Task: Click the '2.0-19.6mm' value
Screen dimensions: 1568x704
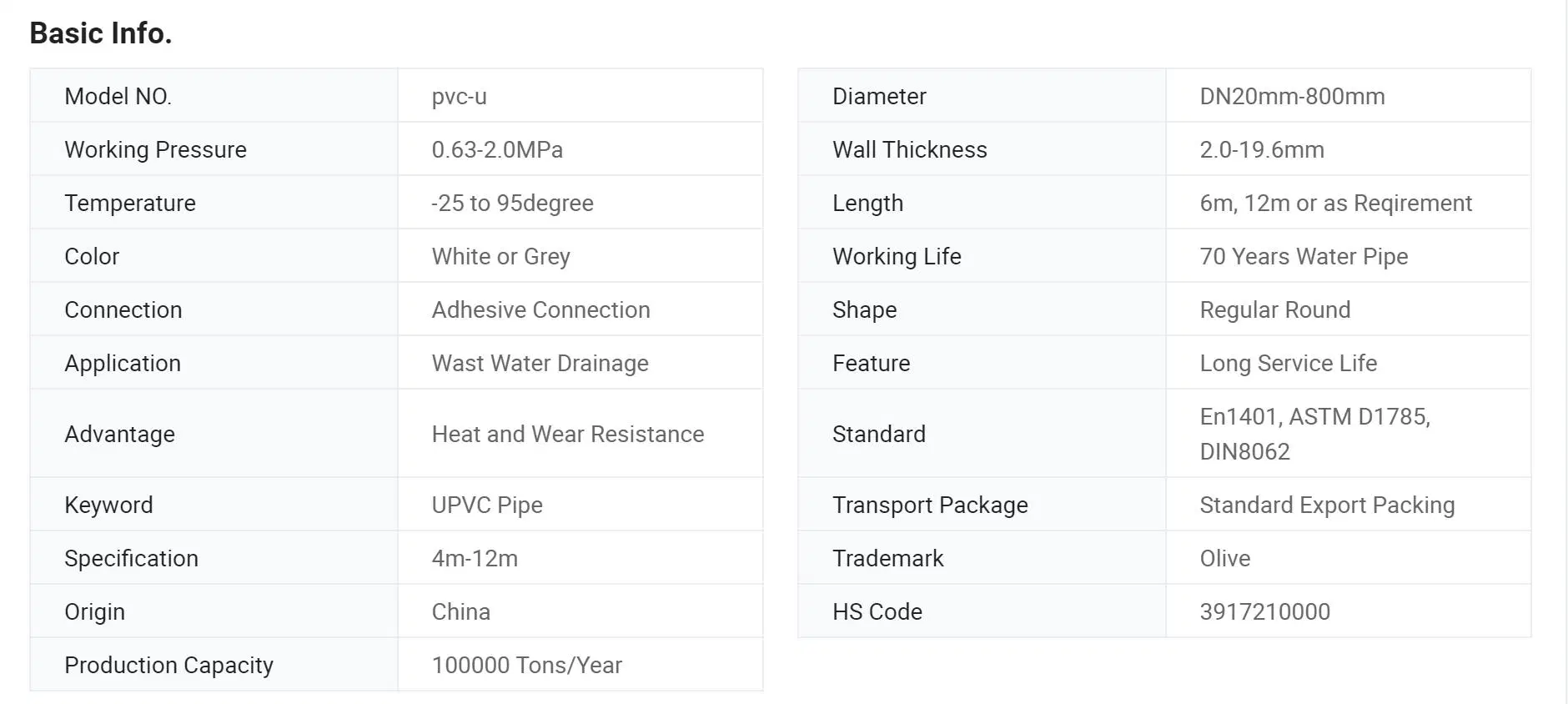Action: pos(1262,149)
